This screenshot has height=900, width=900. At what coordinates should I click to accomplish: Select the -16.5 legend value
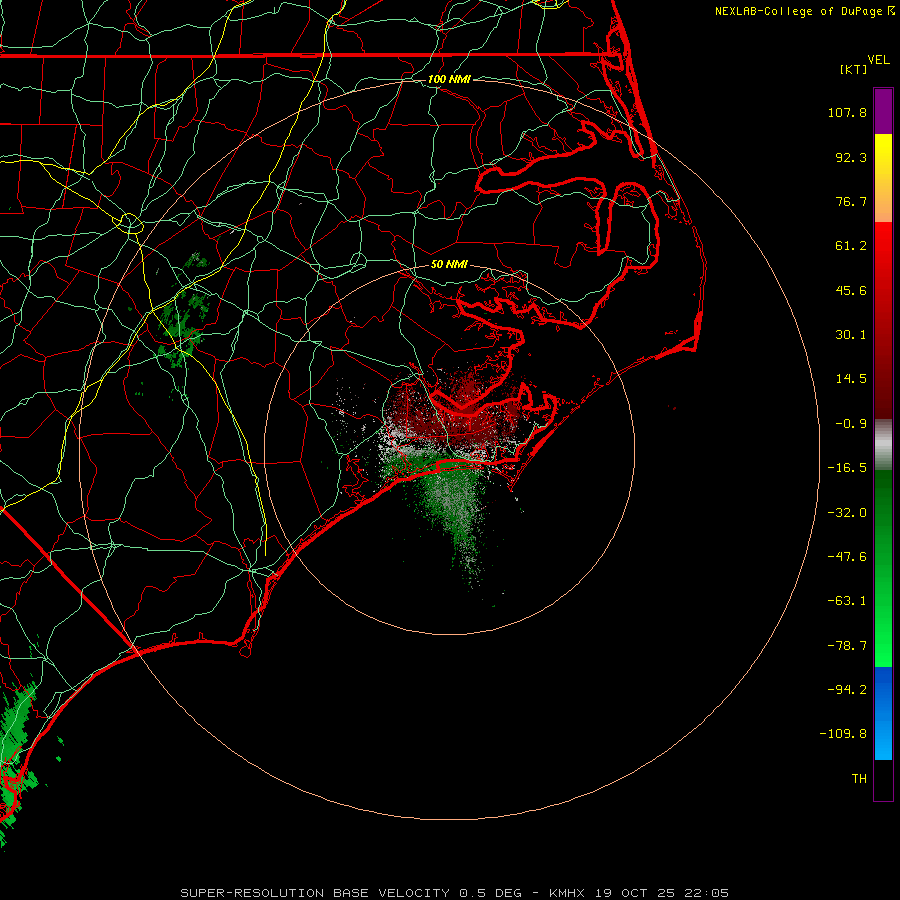(847, 468)
